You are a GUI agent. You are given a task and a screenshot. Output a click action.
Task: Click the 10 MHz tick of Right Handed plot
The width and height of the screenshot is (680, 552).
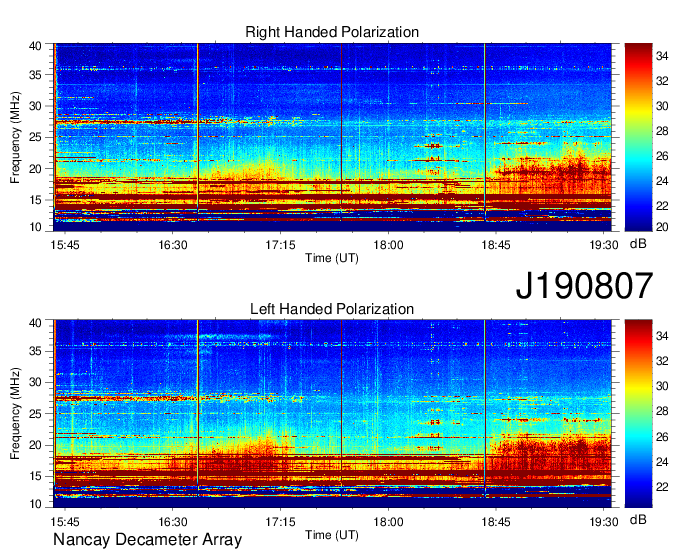tap(35, 227)
